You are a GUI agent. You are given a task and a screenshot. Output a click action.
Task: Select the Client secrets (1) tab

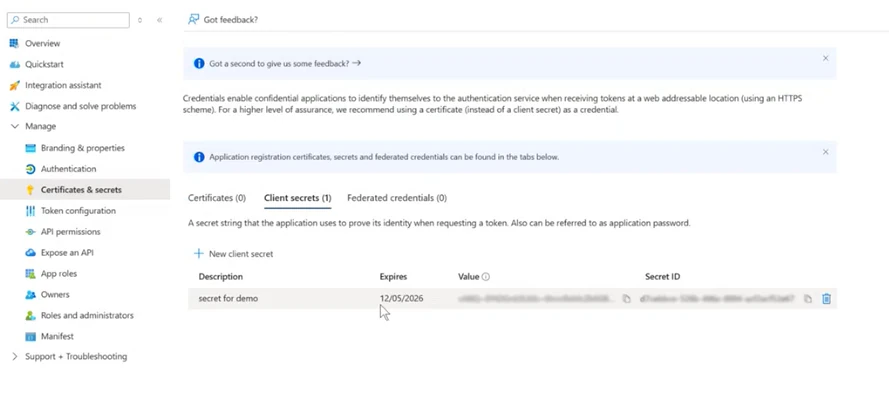pyautogui.click(x=298, y=198)
